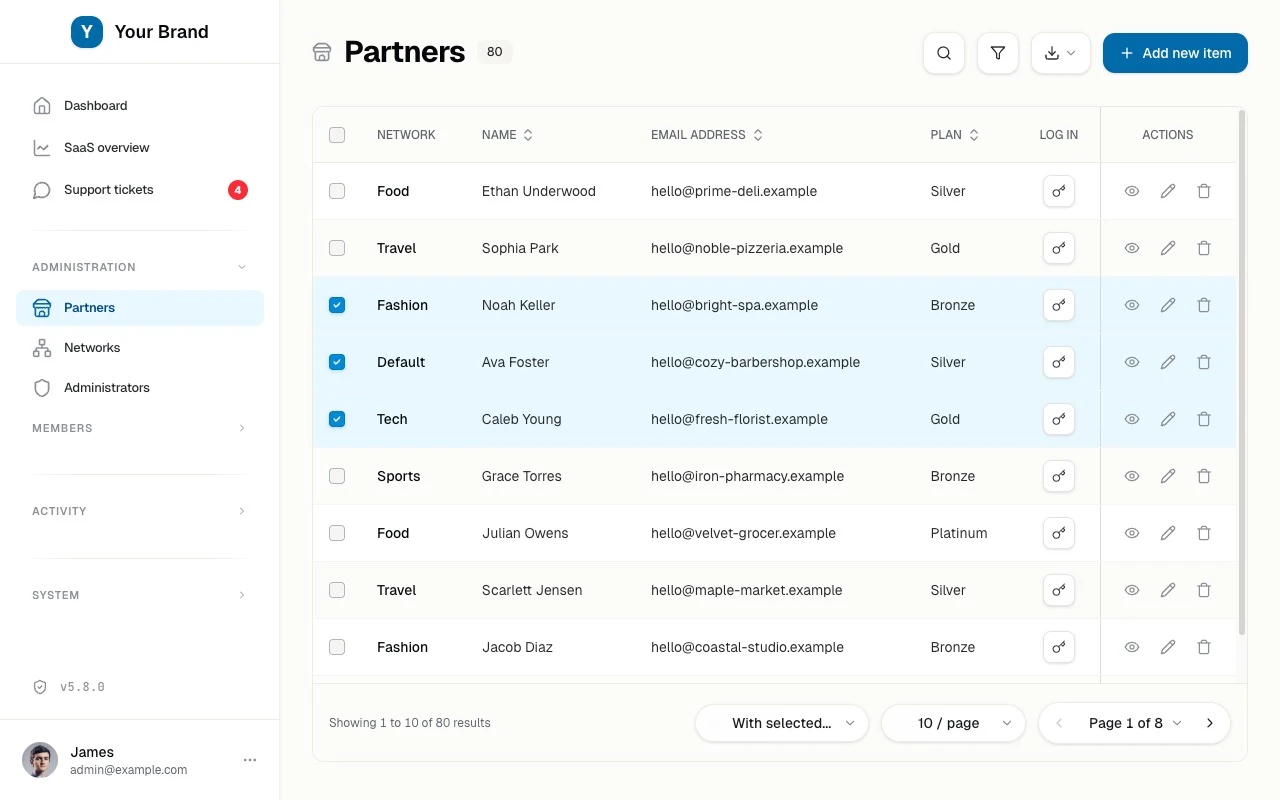Screen dimensions: 1280x800
Task: Open the With selected… dropdown
Action: coord(782,723)
